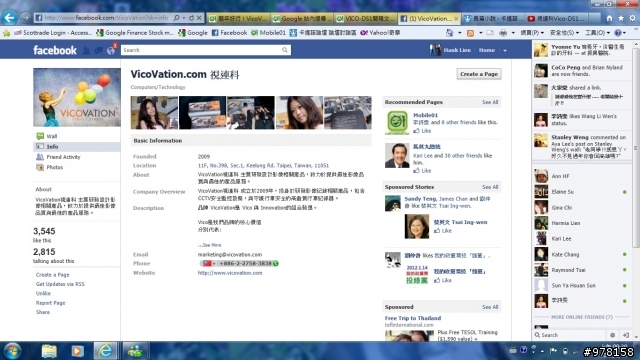The height and width of the screenshot is (360, 640).
Task: Click the browser back arrow button
Action: 9,18
